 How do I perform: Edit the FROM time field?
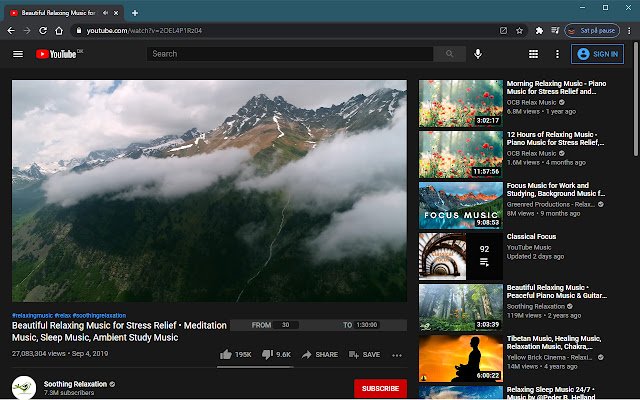pos(286,325)
